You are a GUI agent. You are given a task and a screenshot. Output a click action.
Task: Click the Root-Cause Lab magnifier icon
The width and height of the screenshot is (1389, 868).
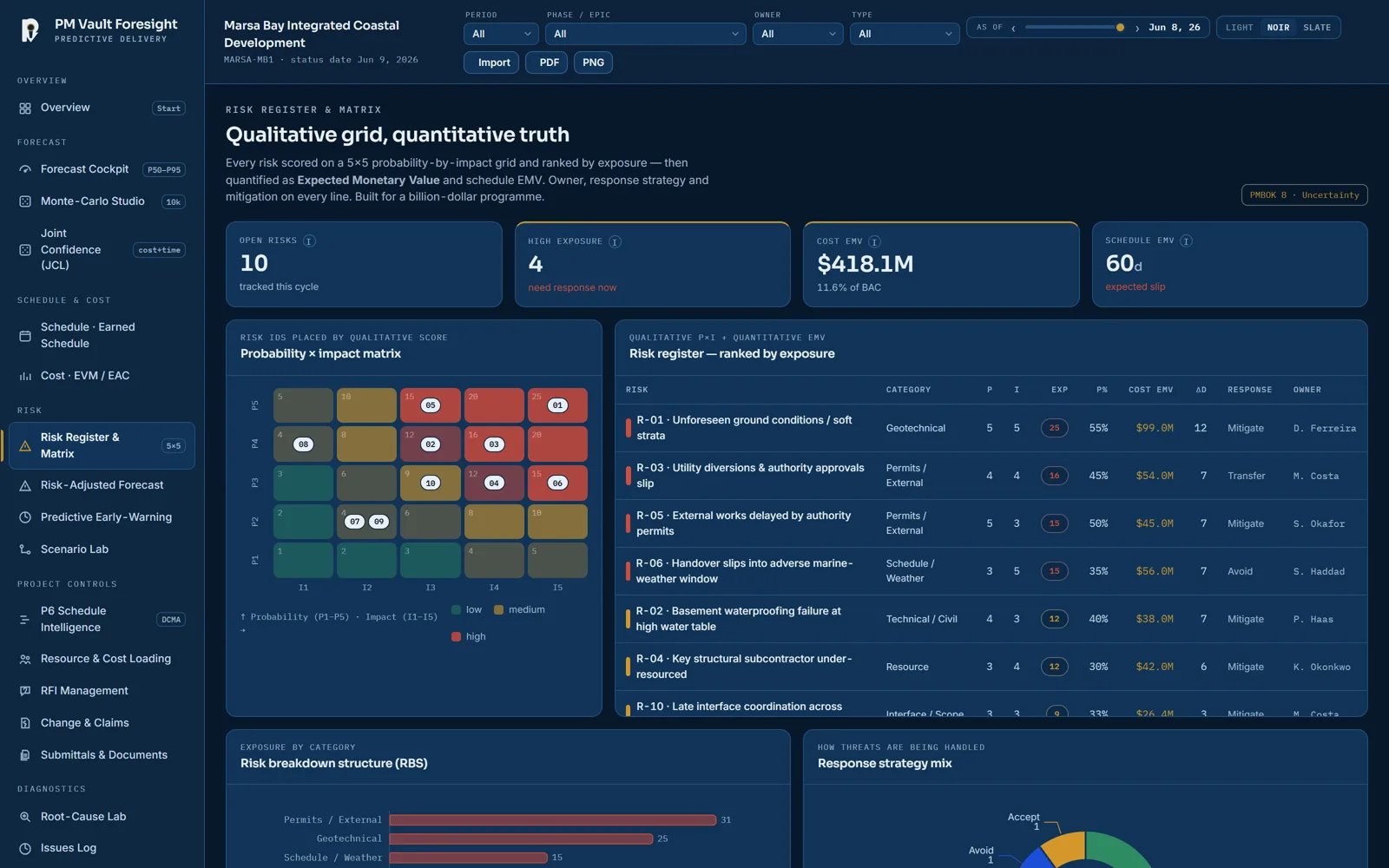(25, 817)
